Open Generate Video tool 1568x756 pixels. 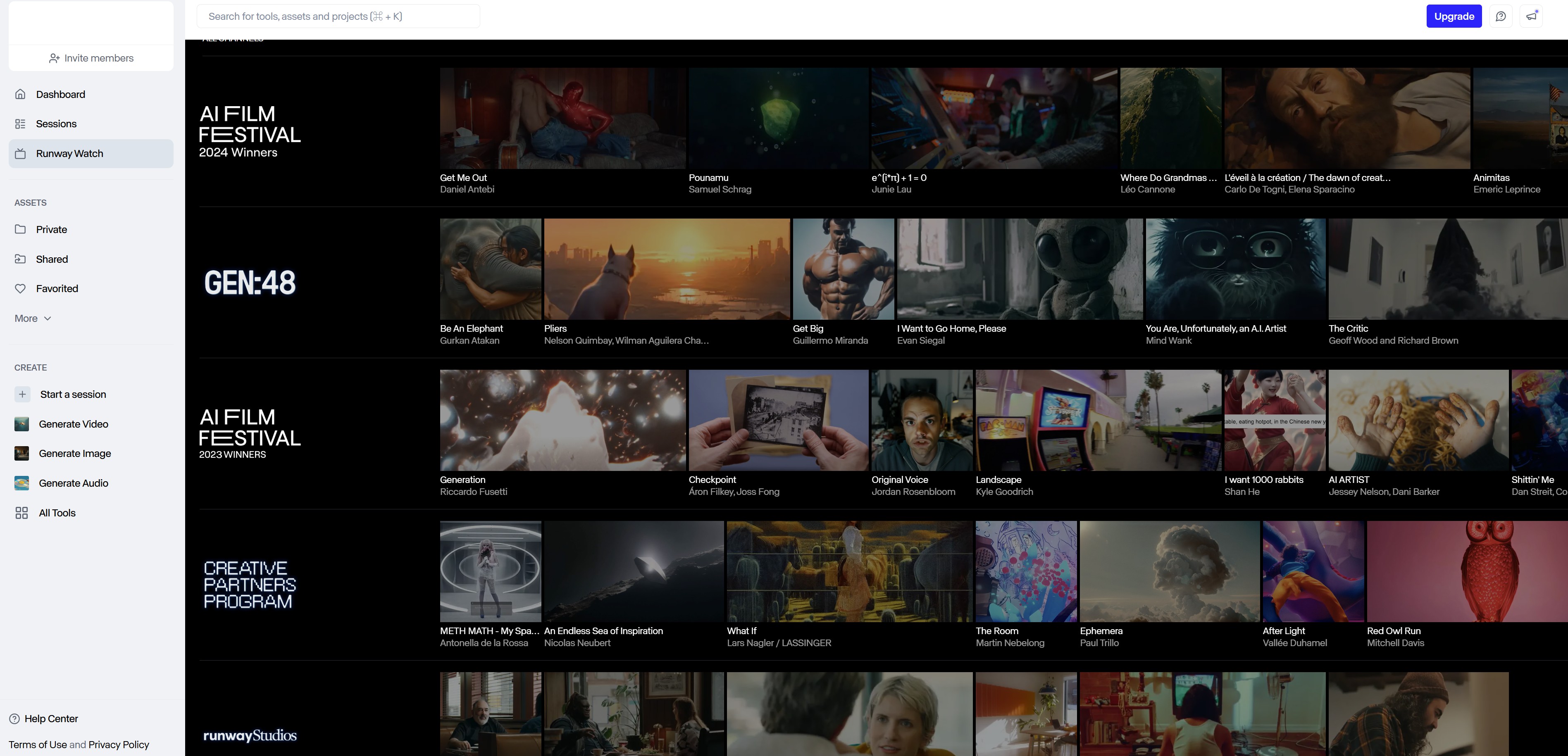click(x=73, y=424)
